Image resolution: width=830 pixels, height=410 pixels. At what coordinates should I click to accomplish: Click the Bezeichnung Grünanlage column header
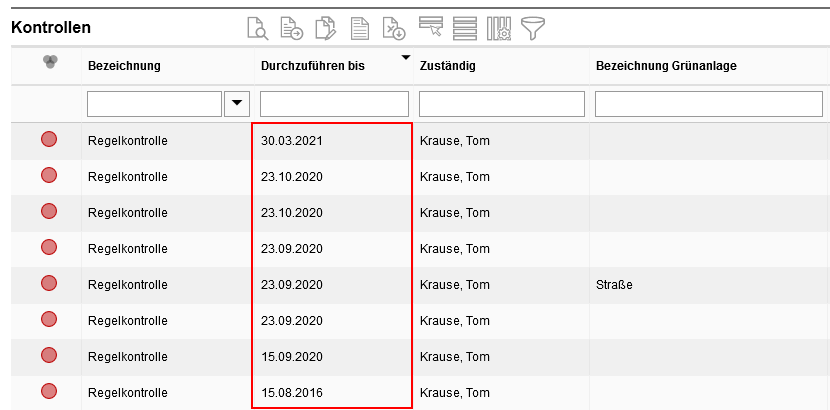pyautogui.click(x=666, y=66)
